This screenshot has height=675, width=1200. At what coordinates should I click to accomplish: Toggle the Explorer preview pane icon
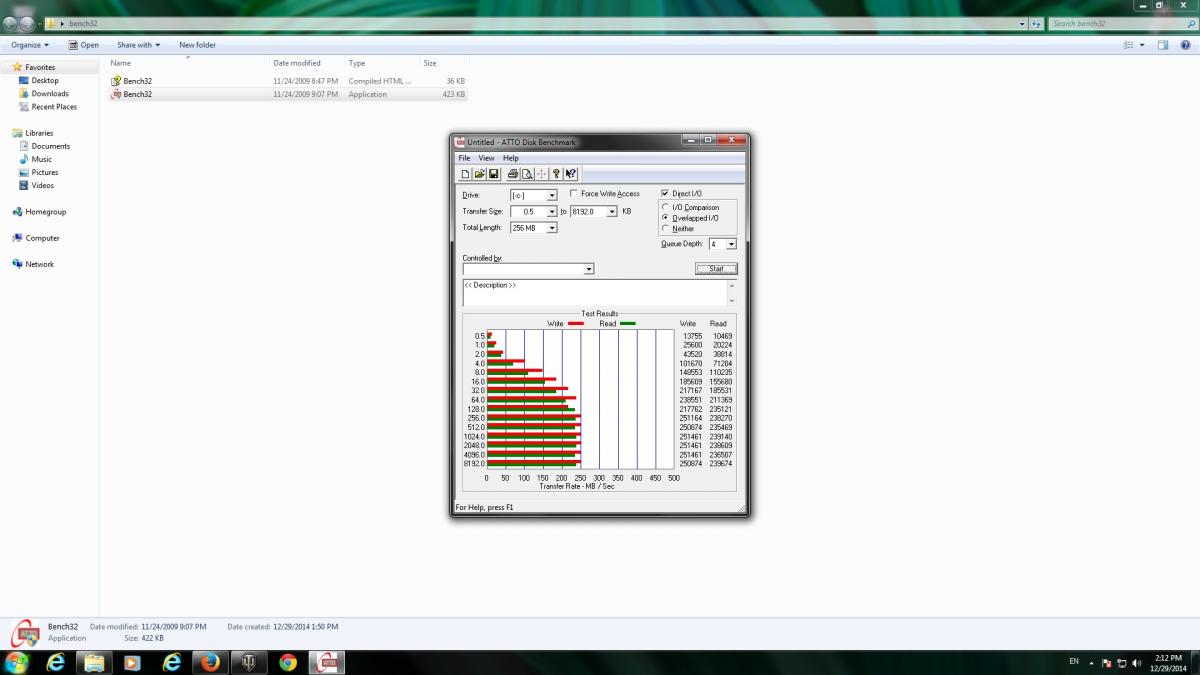(x=1163, y=45)
